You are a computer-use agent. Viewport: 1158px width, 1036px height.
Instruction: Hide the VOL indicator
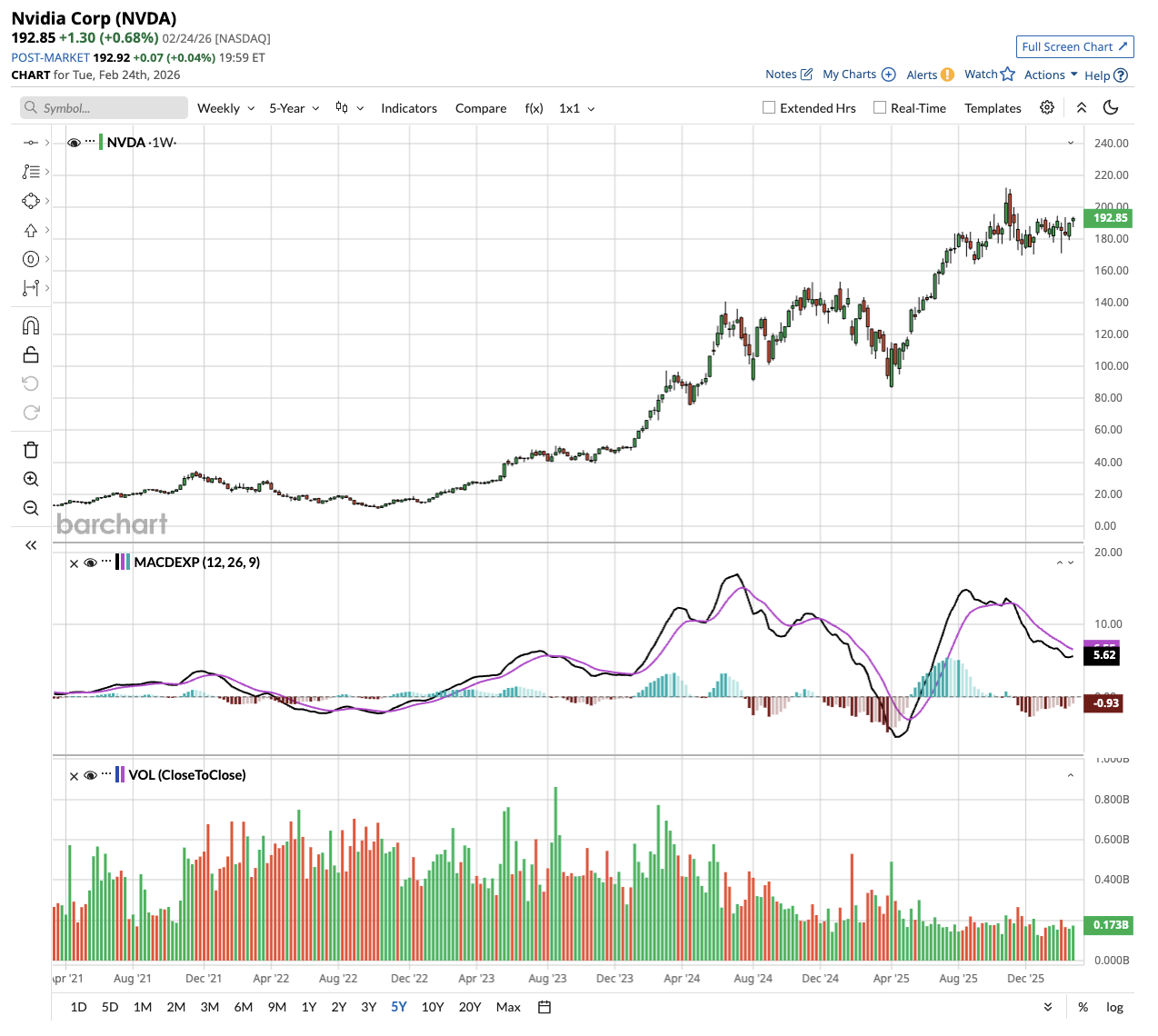coord(90,775)
